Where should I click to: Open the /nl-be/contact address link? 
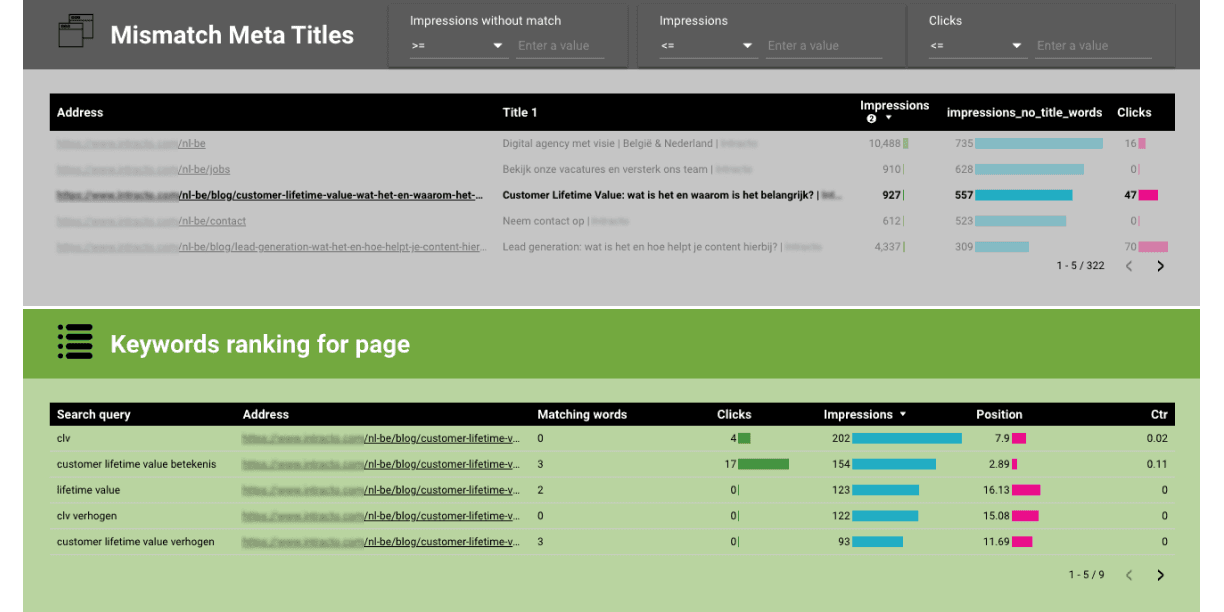(151, 222)
